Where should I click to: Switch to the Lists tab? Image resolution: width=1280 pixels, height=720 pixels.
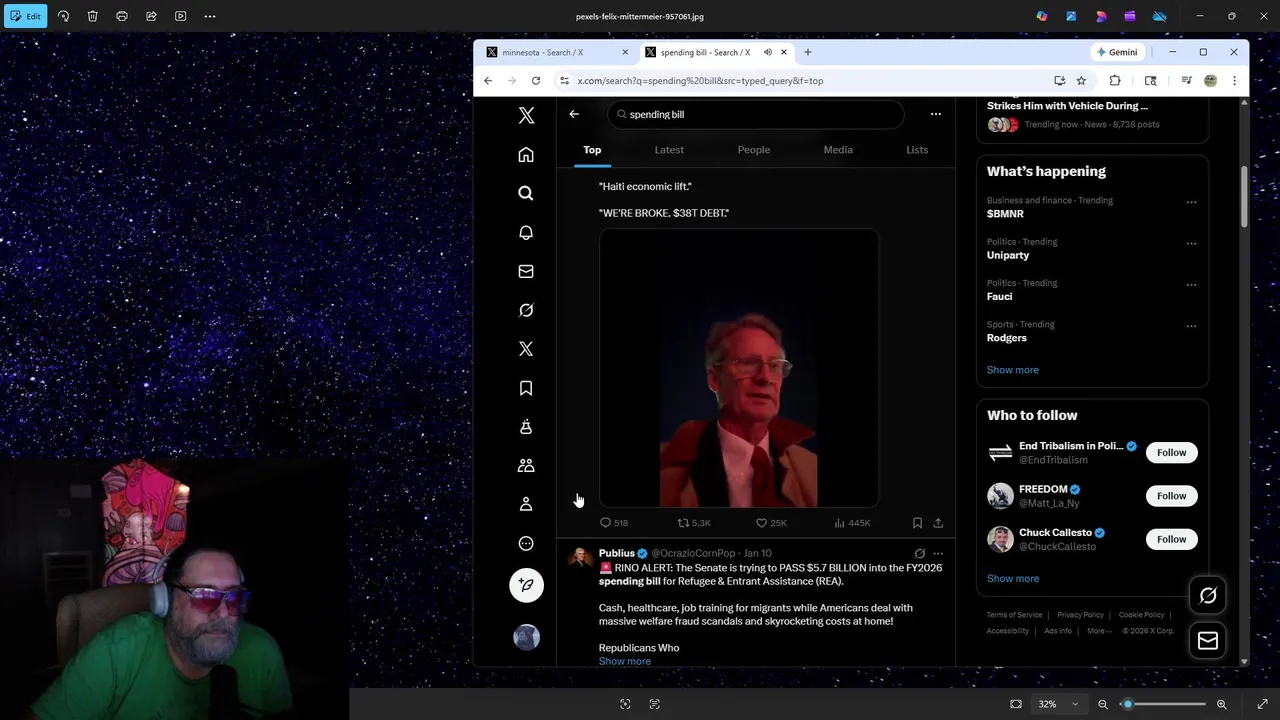point(917,150)
